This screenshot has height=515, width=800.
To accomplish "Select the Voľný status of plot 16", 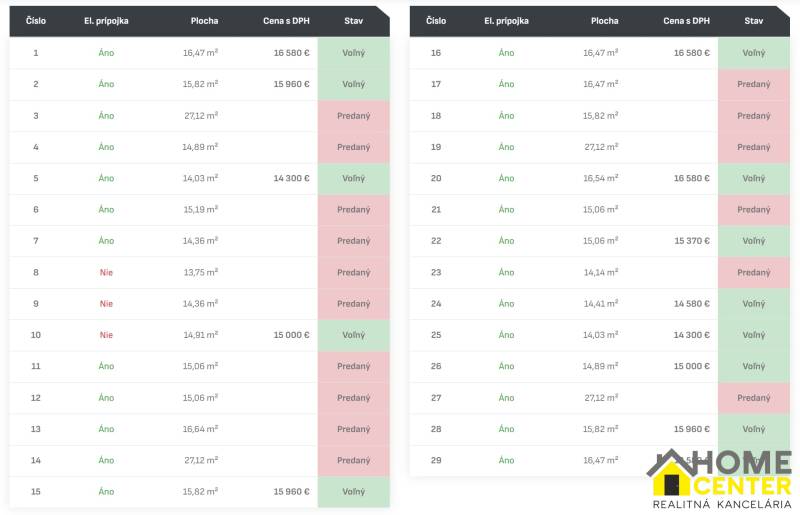I will 753,53.
